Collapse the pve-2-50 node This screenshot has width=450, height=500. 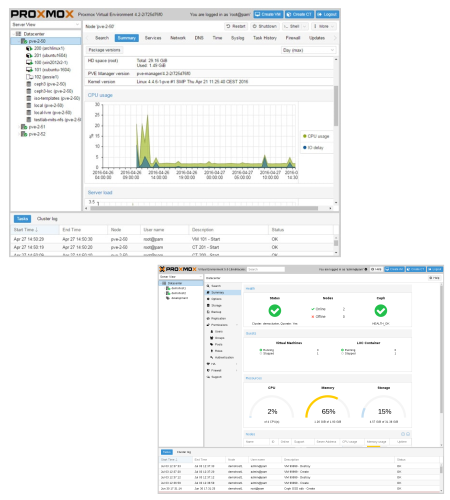19,41
